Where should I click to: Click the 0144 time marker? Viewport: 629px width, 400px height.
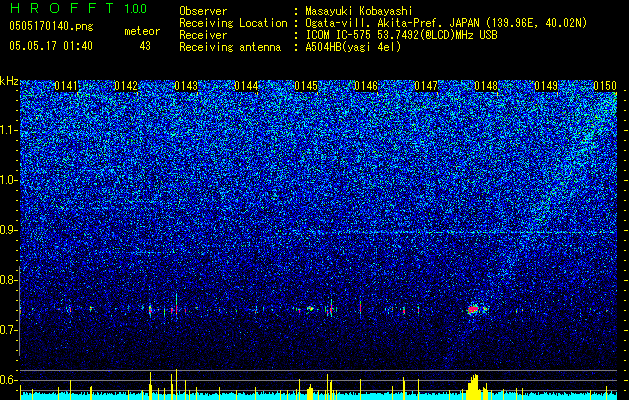click(x=246, y=86)
